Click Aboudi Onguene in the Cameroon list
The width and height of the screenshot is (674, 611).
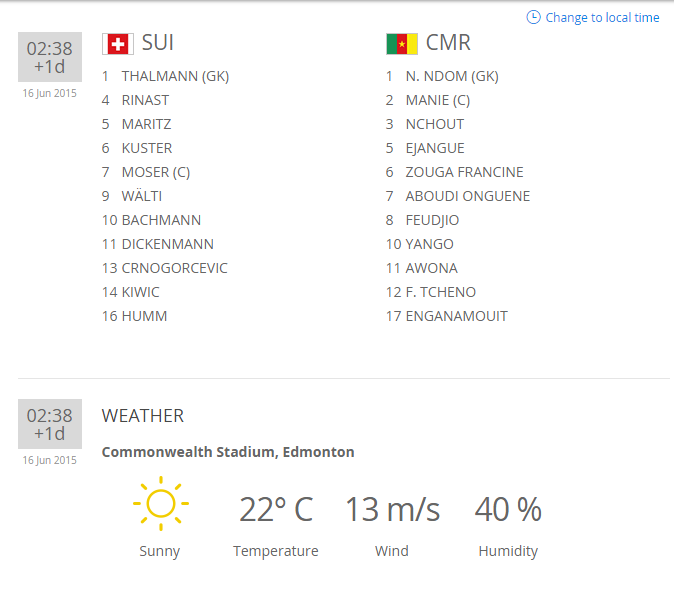coord(467,196)
